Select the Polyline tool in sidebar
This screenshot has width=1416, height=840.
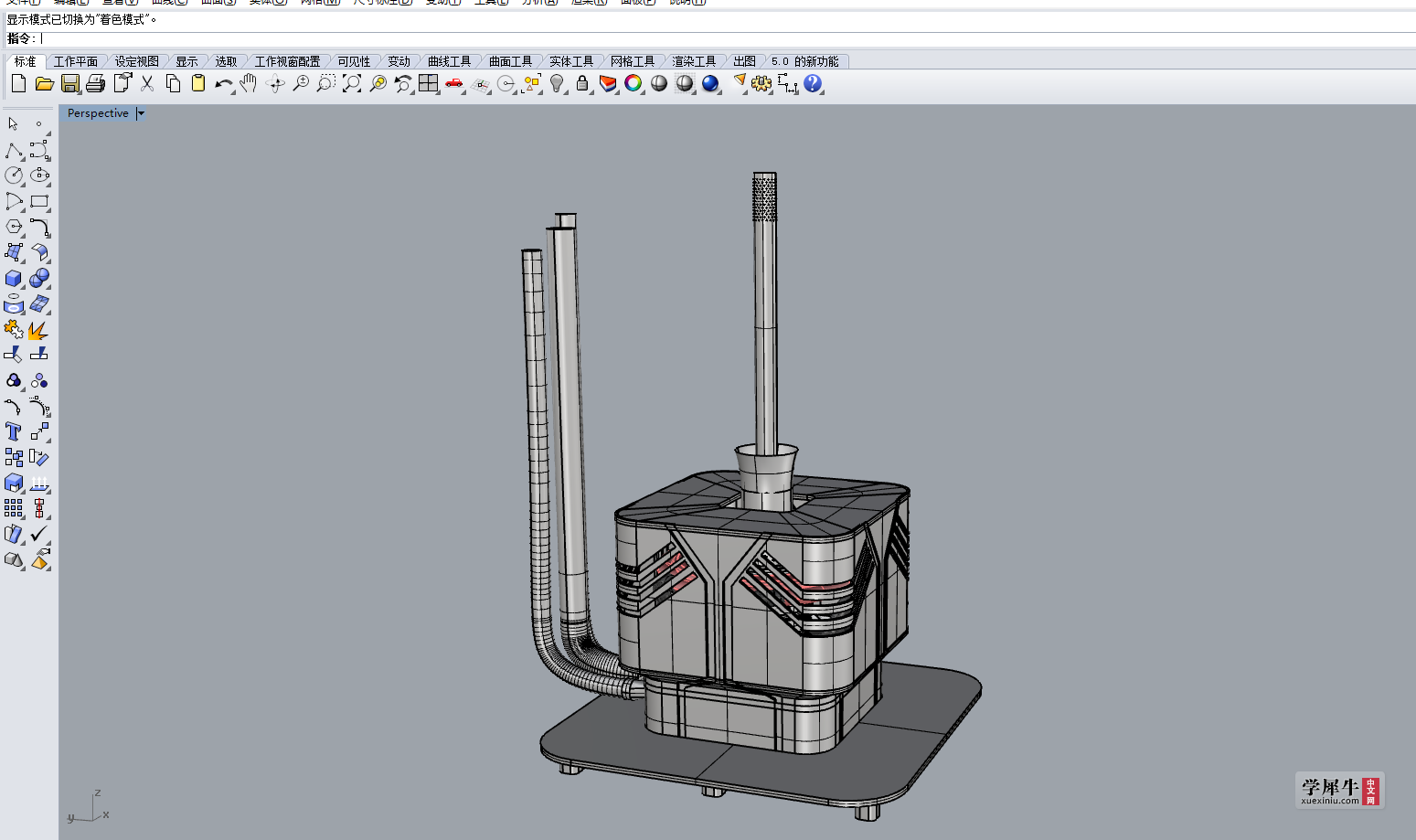(x=13, y=150)
